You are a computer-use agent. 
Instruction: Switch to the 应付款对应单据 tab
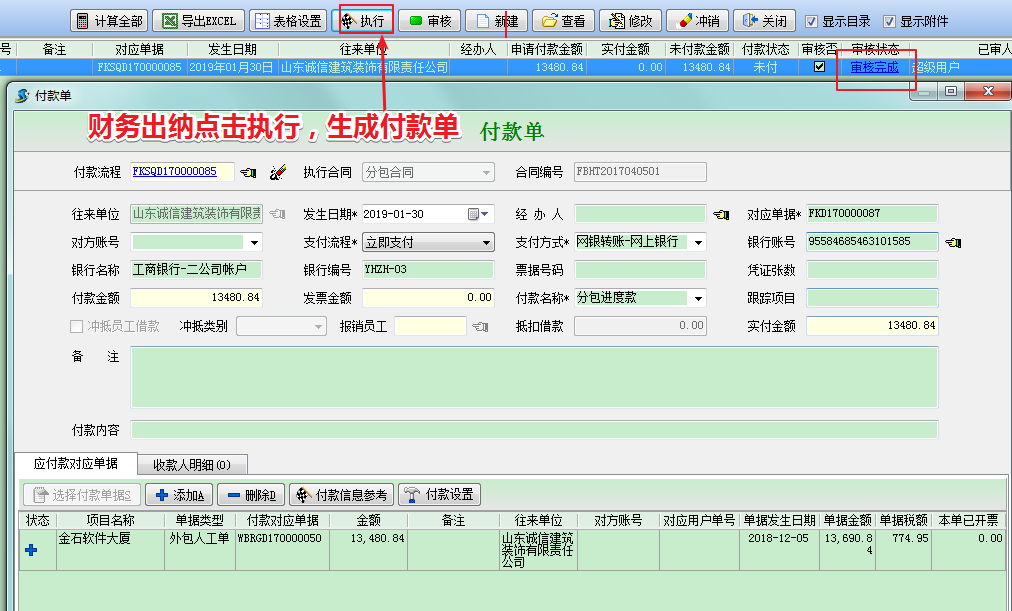76,463
